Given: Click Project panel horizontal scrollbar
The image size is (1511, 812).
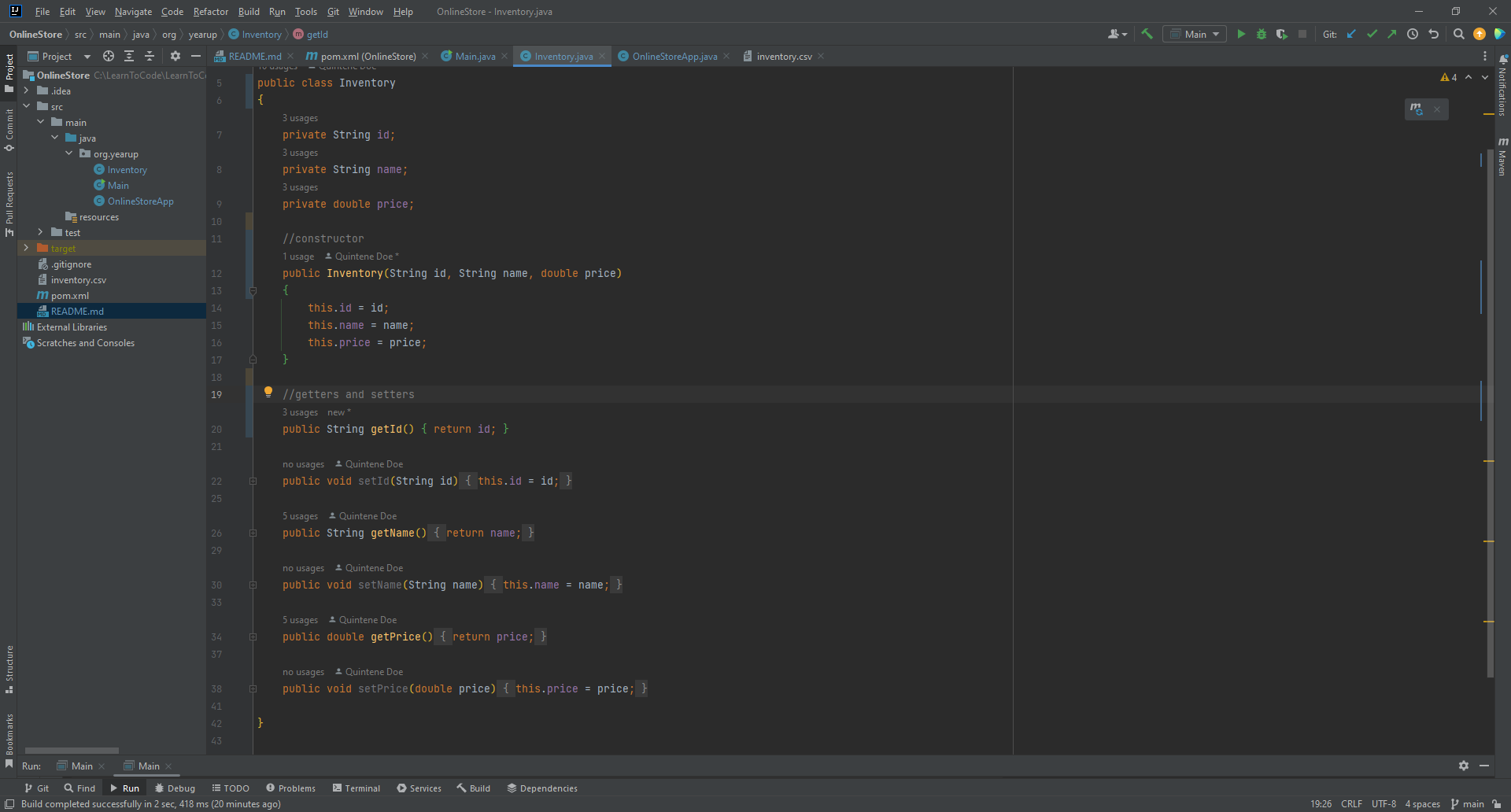Looking at the screenshot, I should point(72,751).
